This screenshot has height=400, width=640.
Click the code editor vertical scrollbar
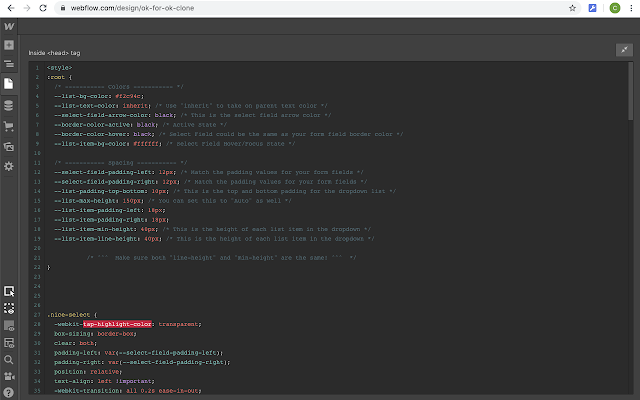[631, 91]
